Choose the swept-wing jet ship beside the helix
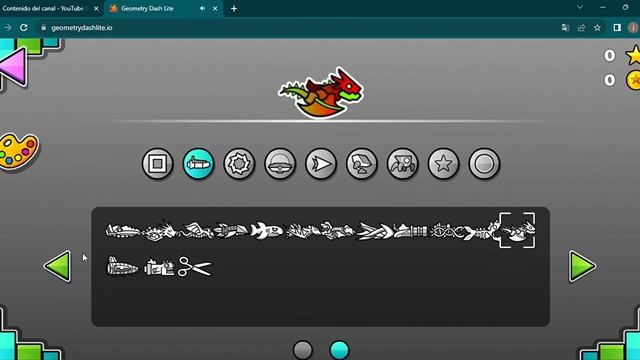Viewport: 640px width, 360px height. pos(374,231)
